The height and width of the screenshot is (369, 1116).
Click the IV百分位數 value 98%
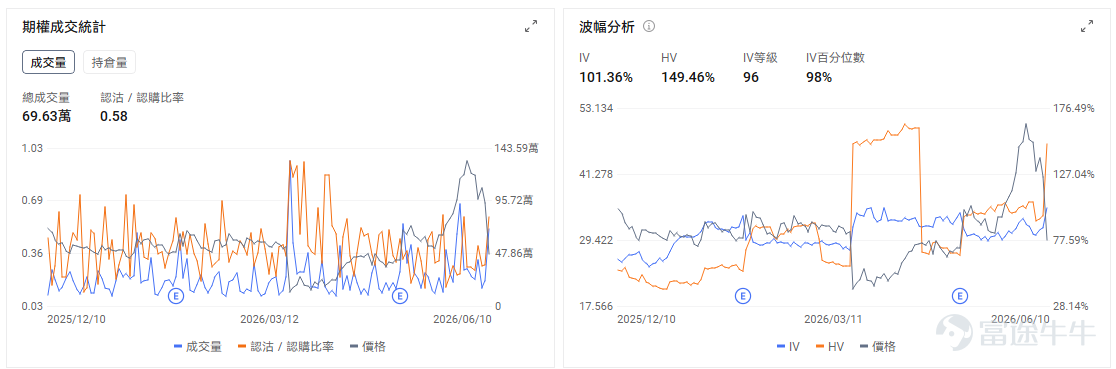coord(818,78)
